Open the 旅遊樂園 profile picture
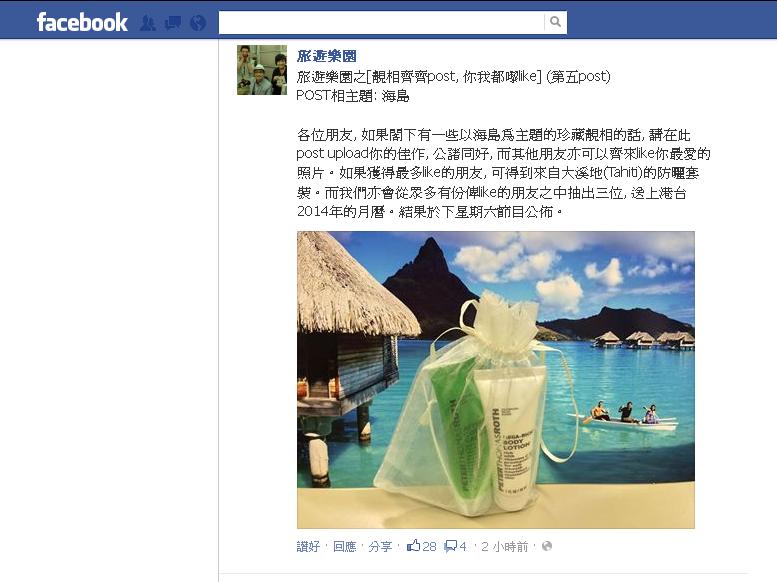Viewport: 777px width, 582px height. [262, 70]
